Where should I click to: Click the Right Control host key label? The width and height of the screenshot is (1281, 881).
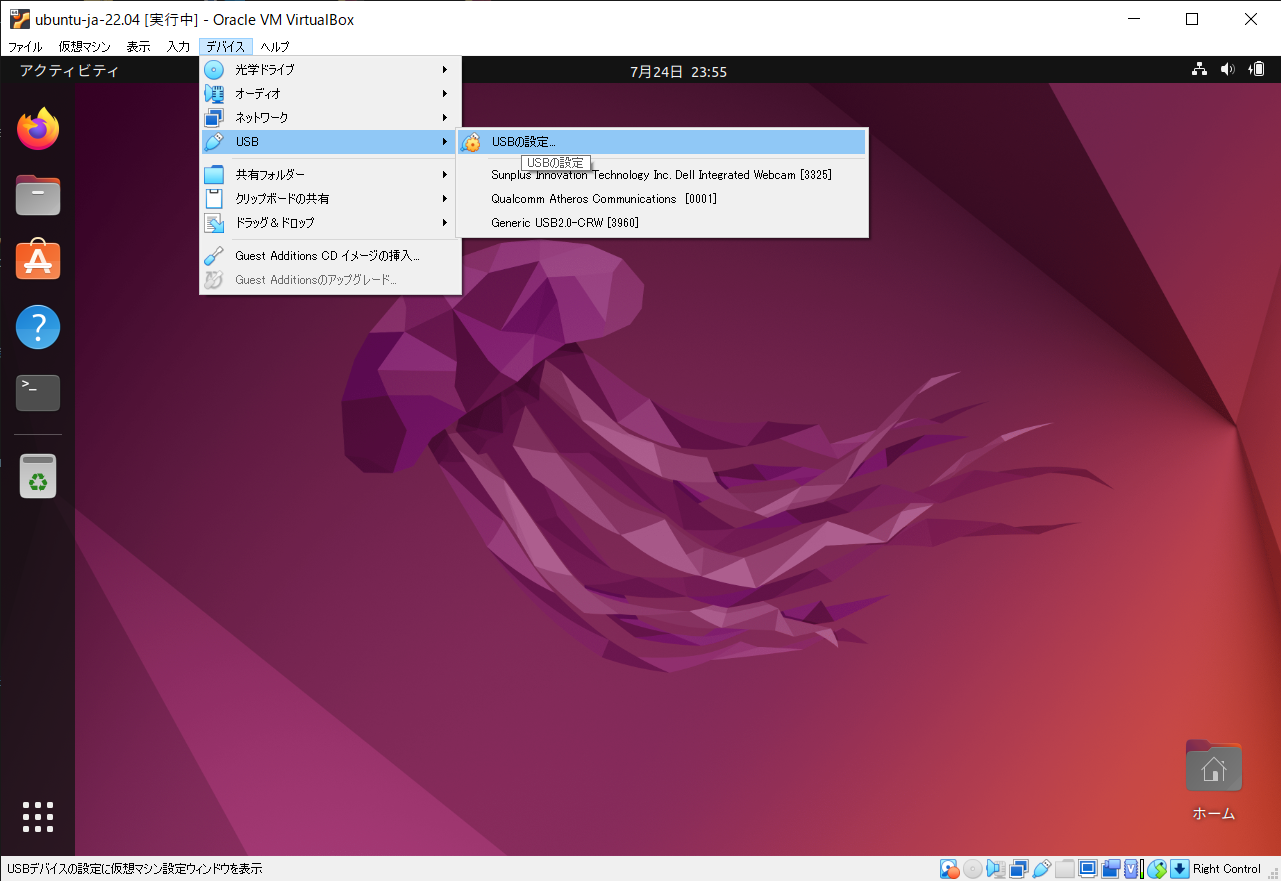point(1227,868)
